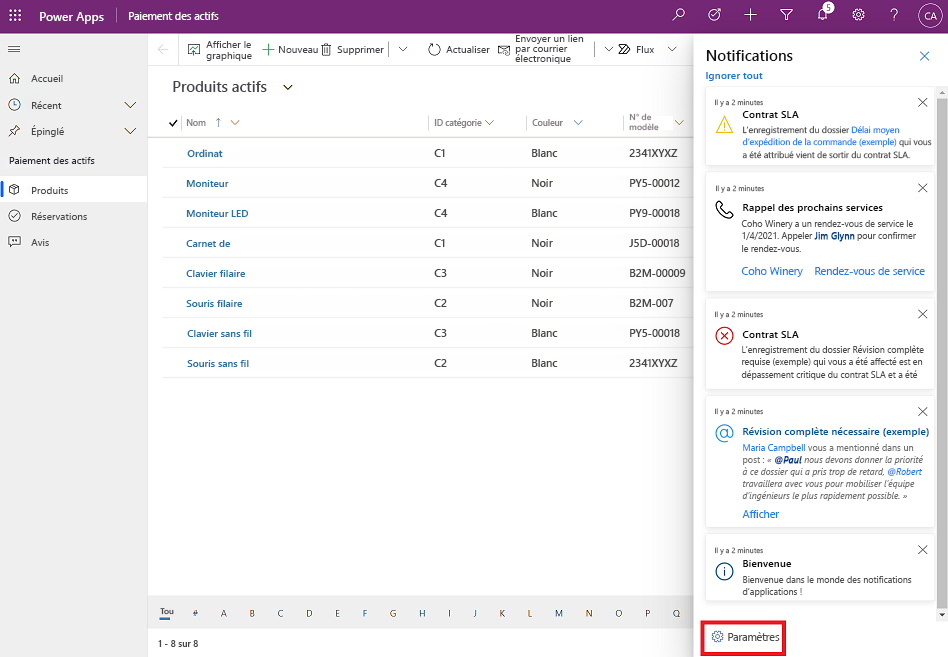The height and width of the screenshot is (657, 948).
Task: Dismiss the Révision complète nécessaire notification
Action: click(923, 412)
